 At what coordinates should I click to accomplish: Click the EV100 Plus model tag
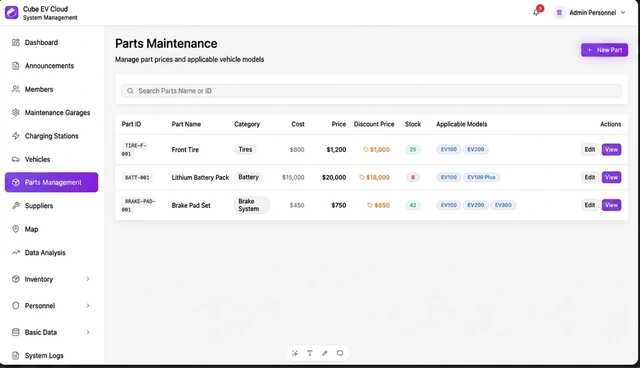click(481, 177)
